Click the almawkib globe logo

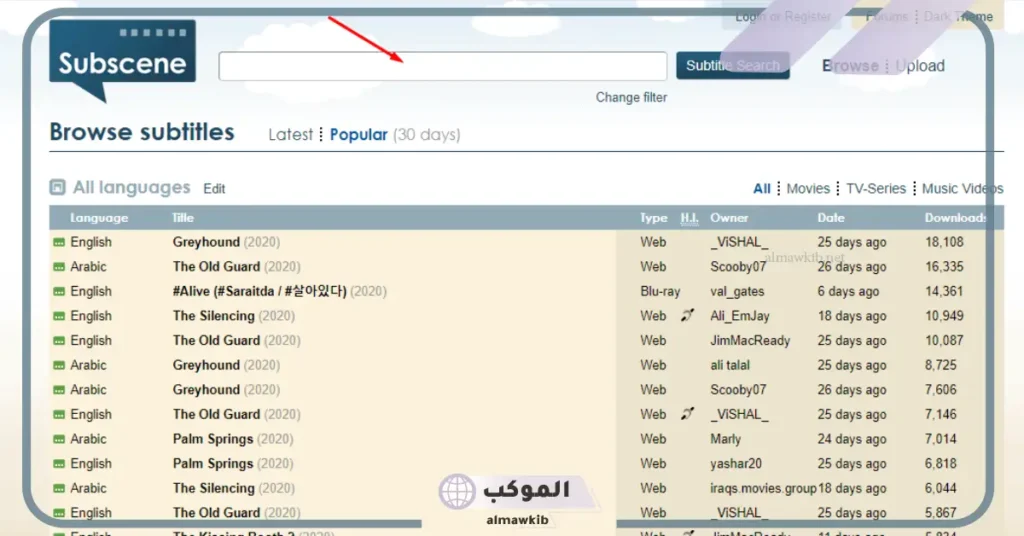click(457, 492)
